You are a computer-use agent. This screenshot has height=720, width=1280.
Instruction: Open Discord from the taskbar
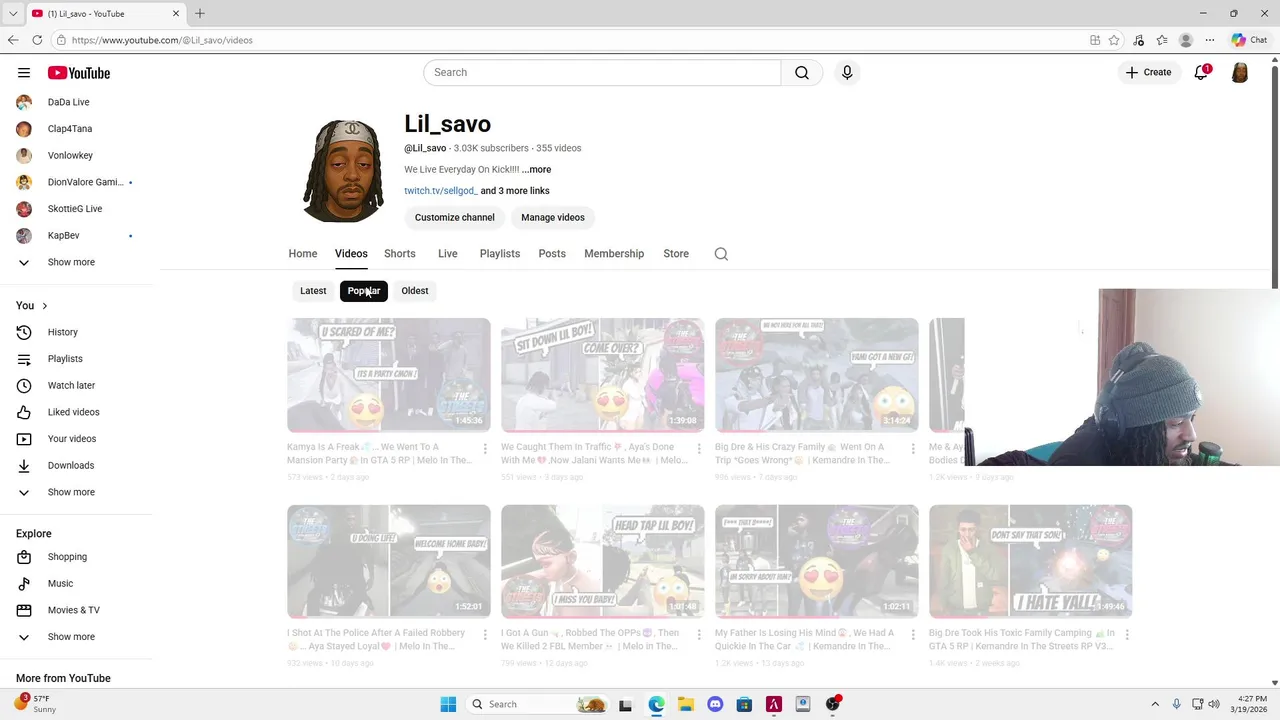pos(715,704)
